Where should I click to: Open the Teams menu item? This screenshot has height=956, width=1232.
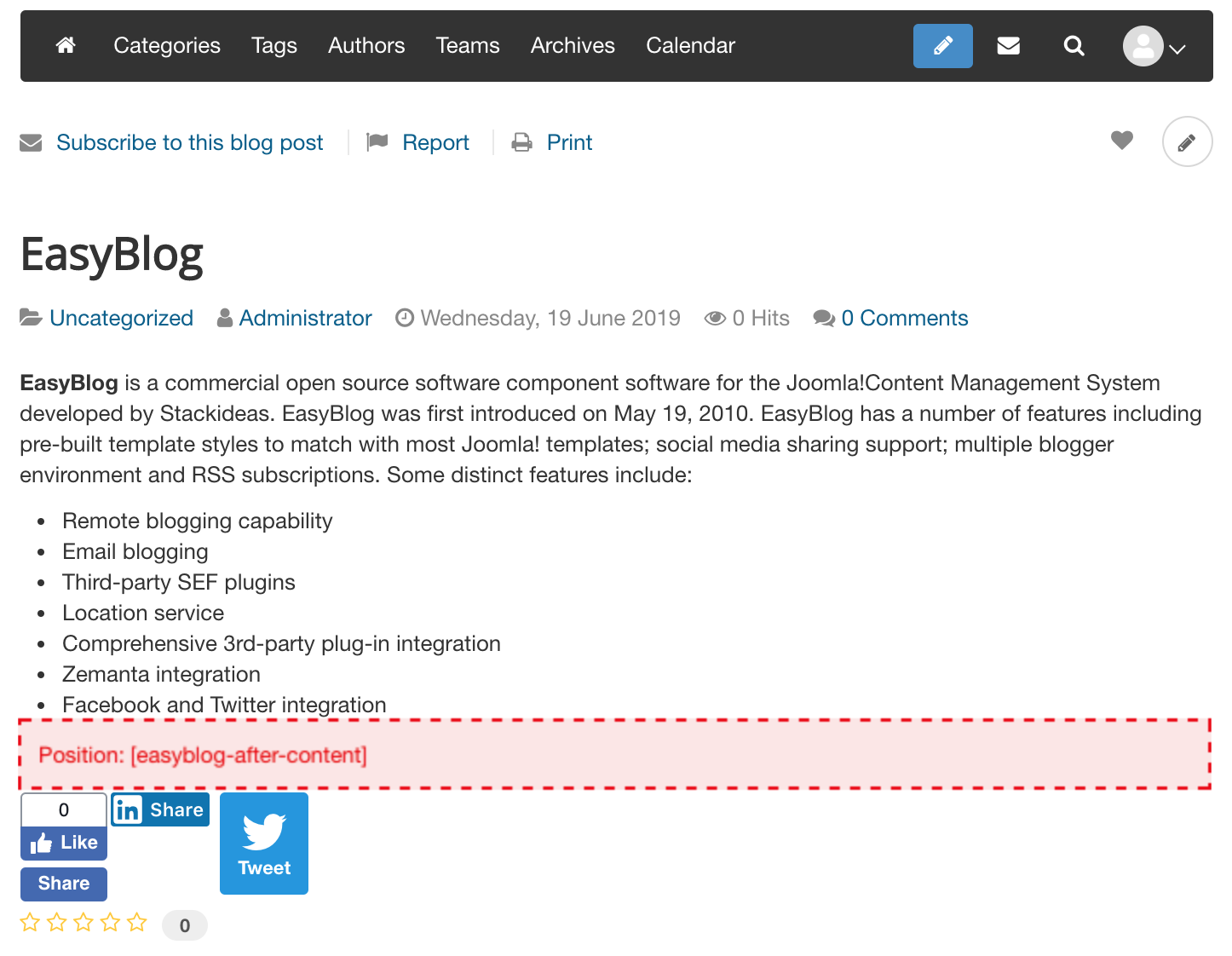tap(468, 45)
